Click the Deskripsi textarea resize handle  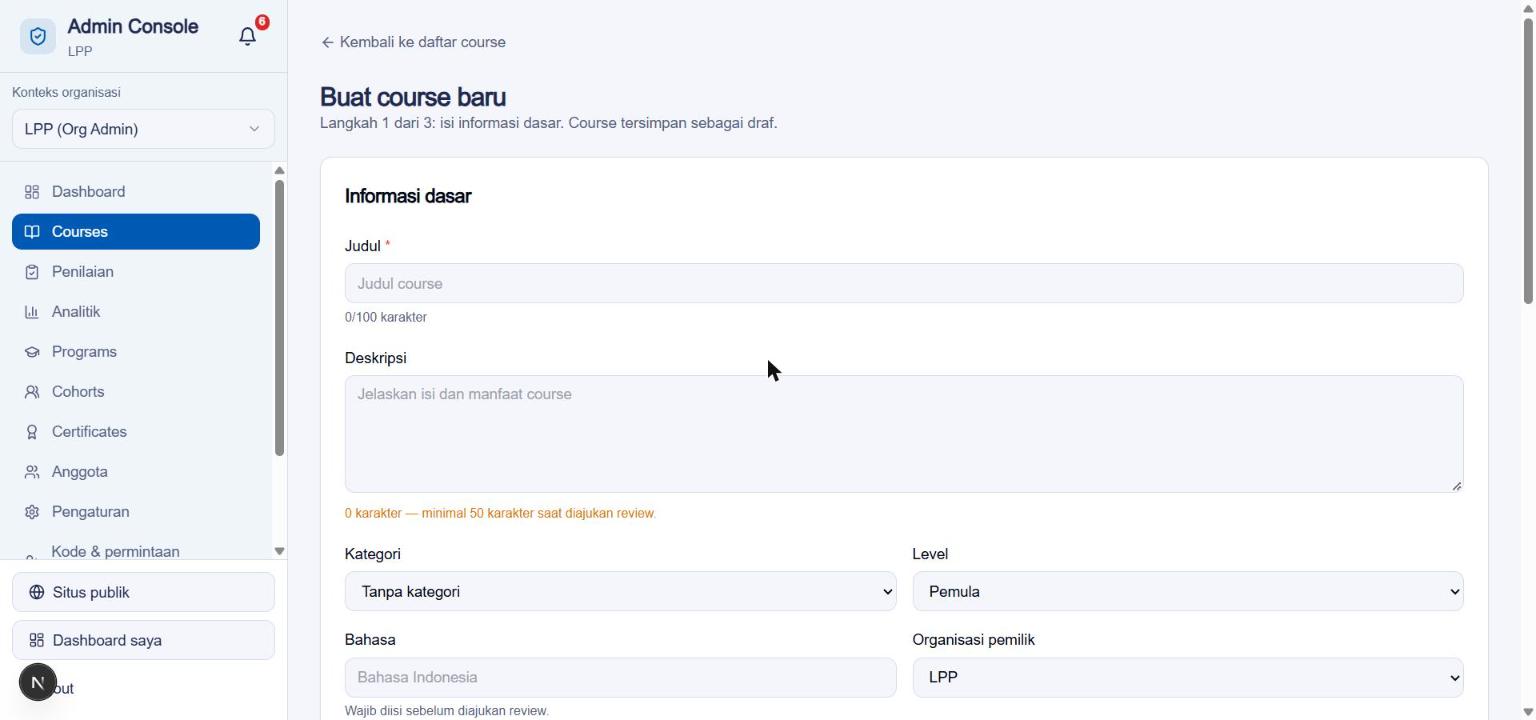[x=1456, y=485]
